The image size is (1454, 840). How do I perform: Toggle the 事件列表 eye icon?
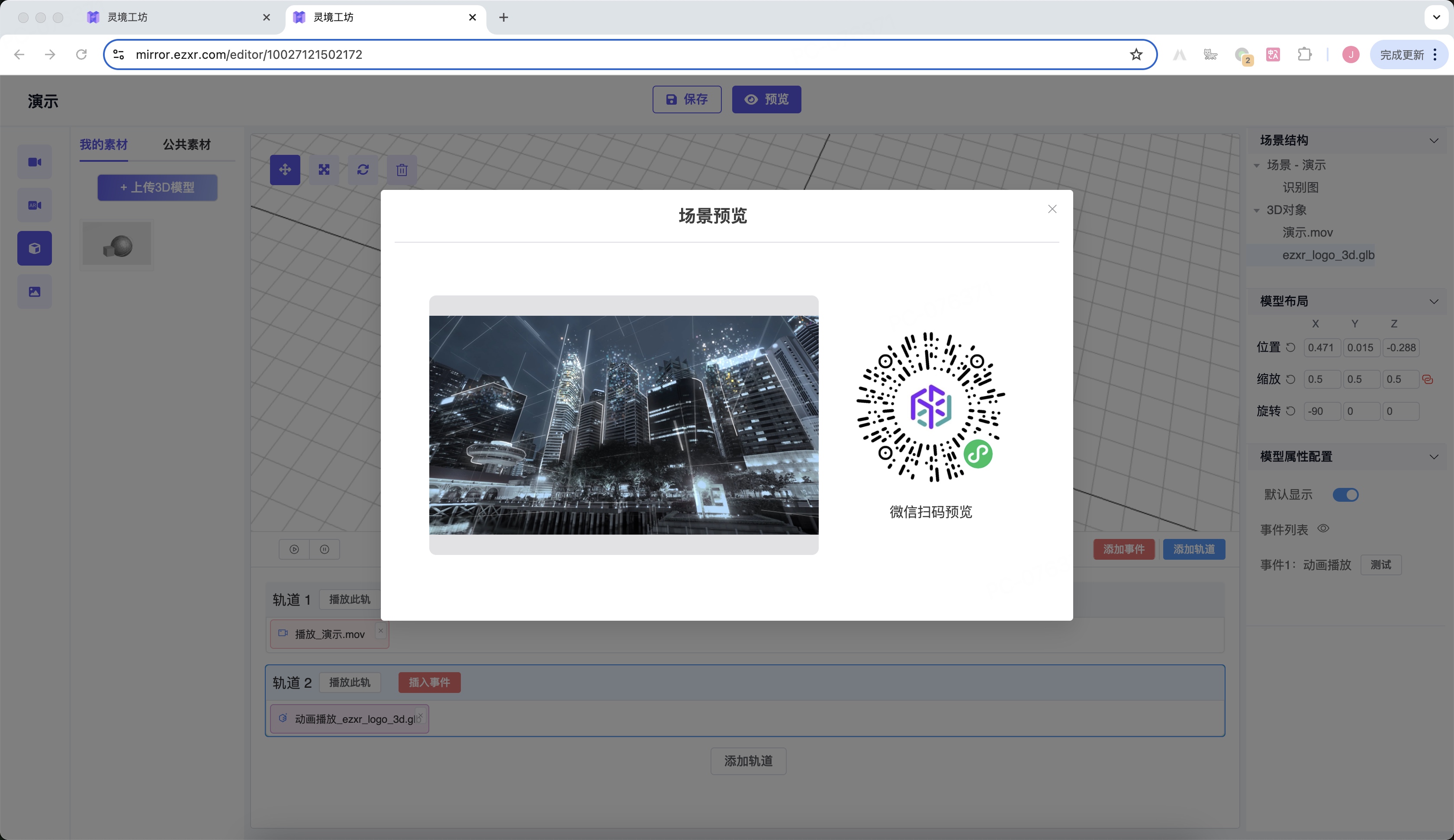click(1323, 529)
